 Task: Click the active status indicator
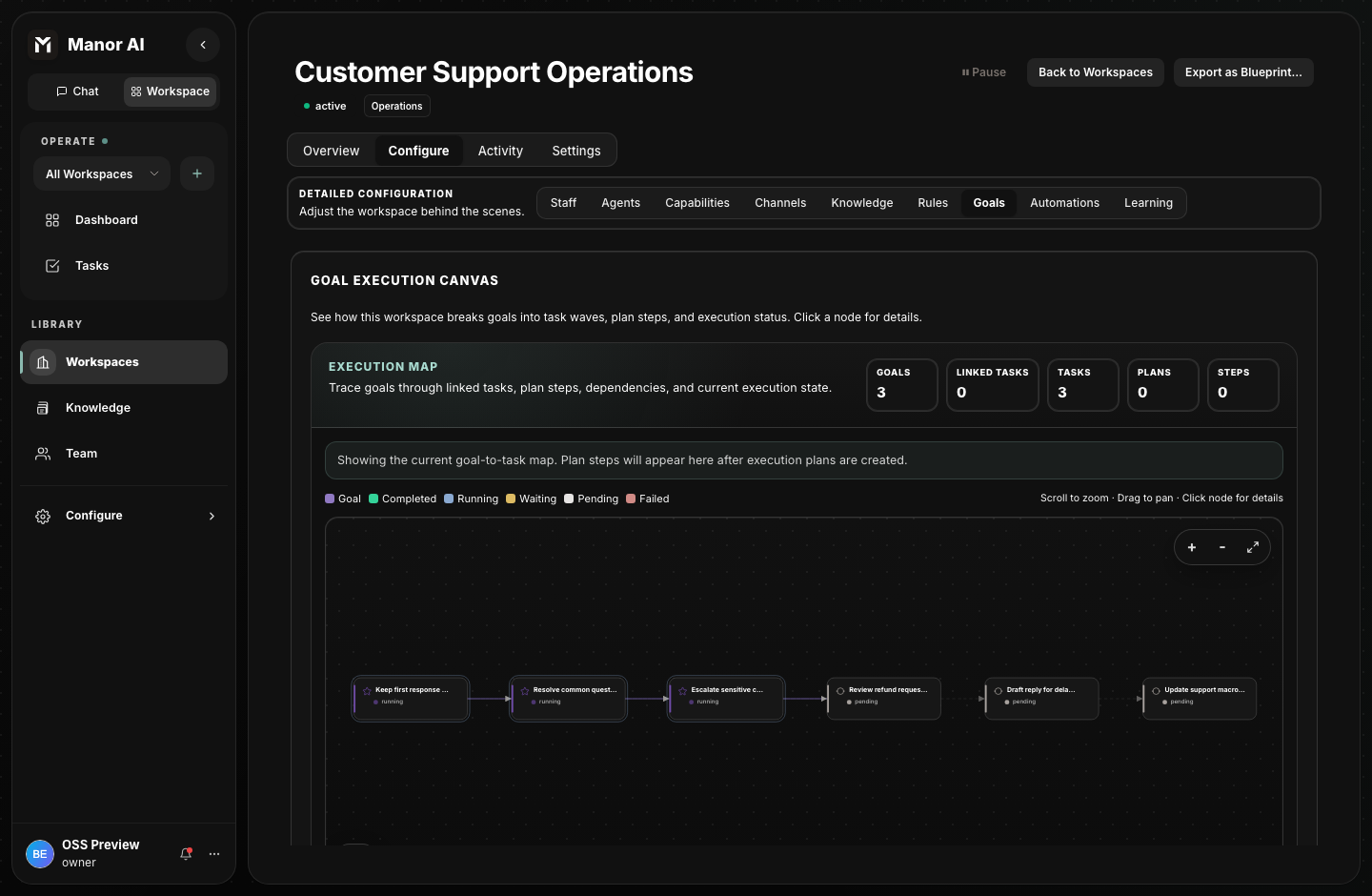click(325, 106)
